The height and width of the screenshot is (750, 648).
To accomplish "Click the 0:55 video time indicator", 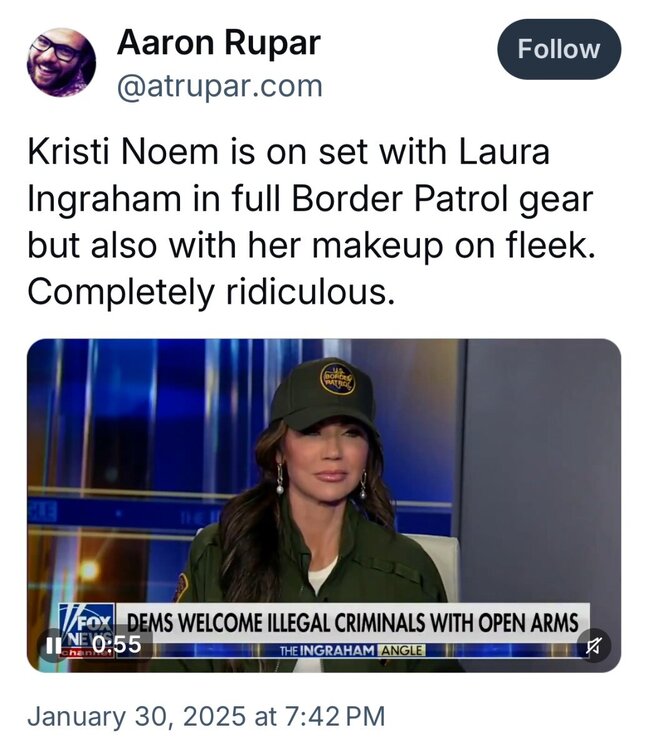I will tap(117, 644).
